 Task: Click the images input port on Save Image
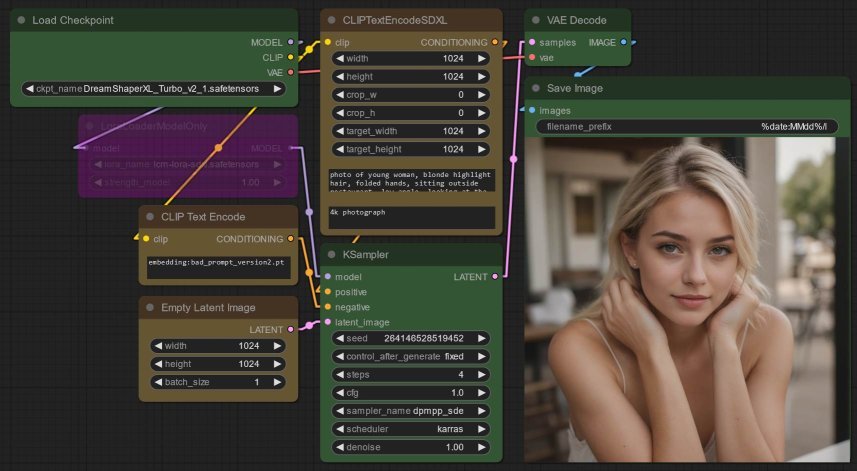pyautogui.click(x=532, y=110)
